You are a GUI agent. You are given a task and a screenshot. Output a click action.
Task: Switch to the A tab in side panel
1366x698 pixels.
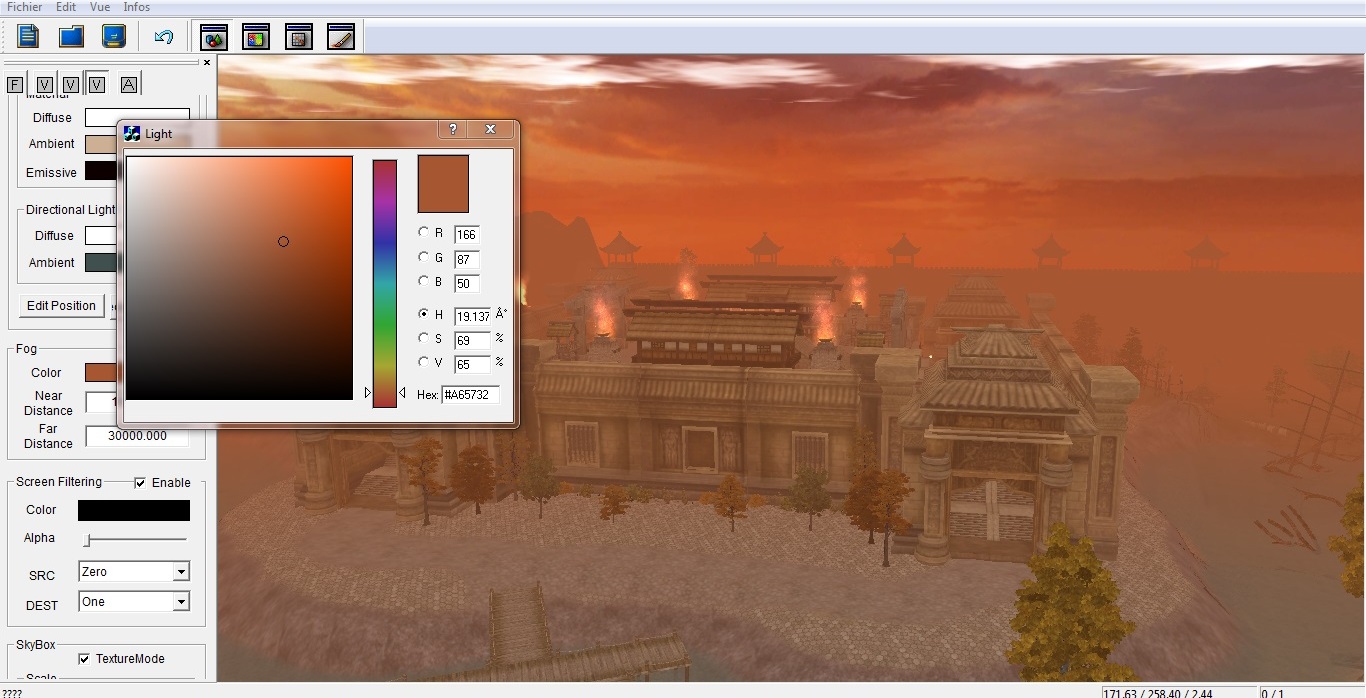[128, 85]
